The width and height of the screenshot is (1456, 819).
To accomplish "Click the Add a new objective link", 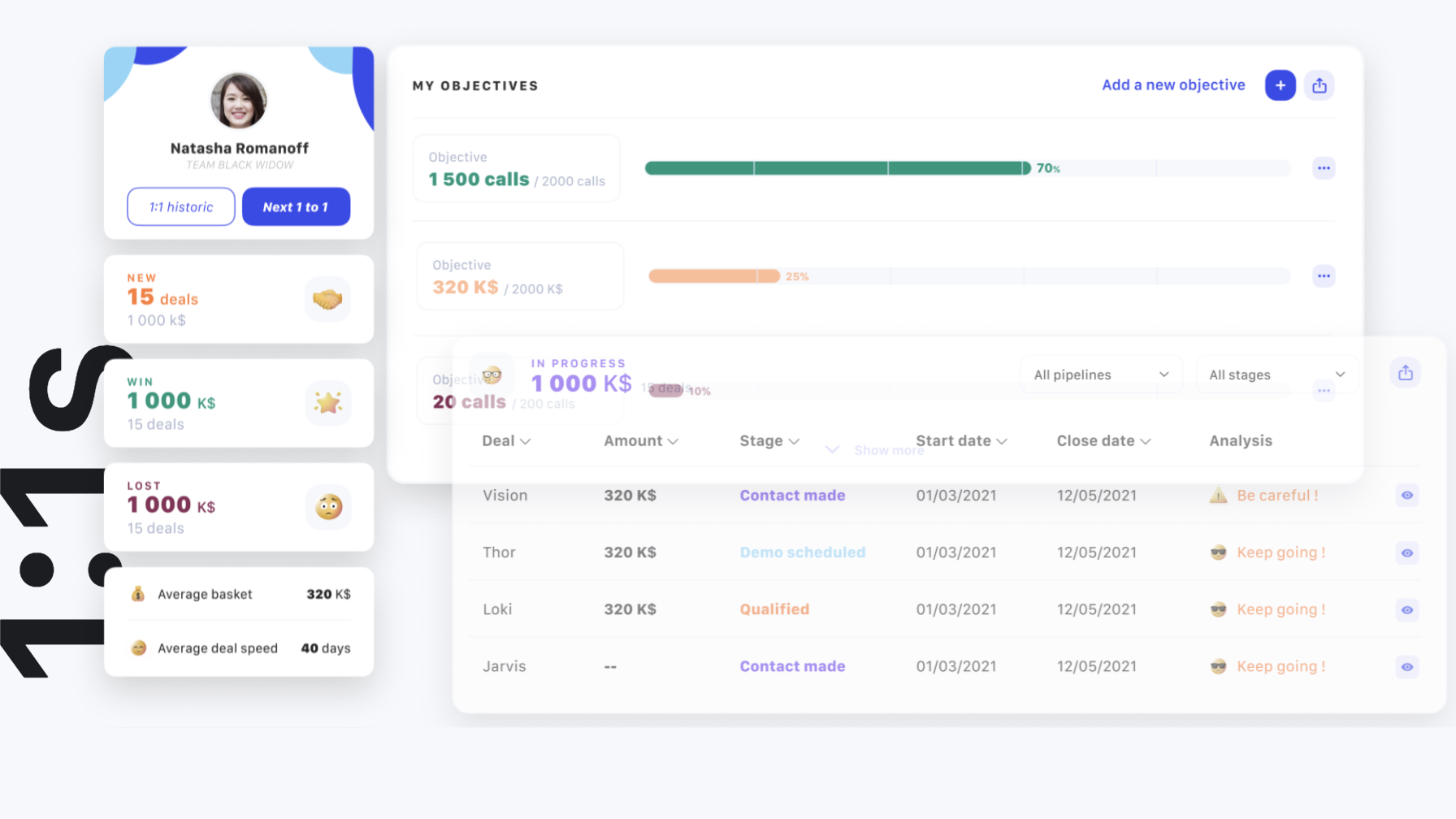I will 1172,85.
